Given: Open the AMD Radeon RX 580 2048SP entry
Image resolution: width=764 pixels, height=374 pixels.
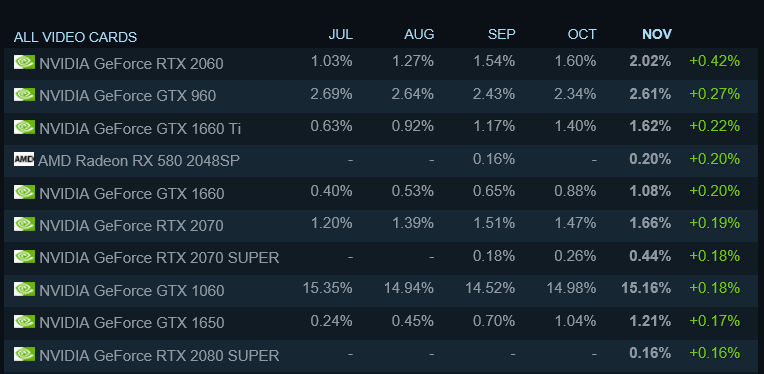Looking at the screenshot, I should (x=139, y=161).
